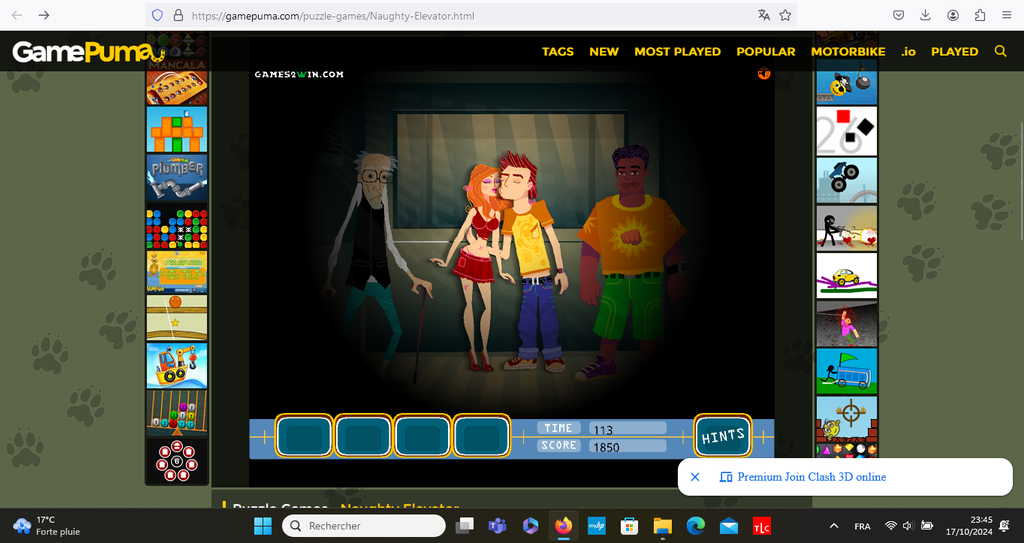Open File Explorer from the taskbar

(662, 526)
